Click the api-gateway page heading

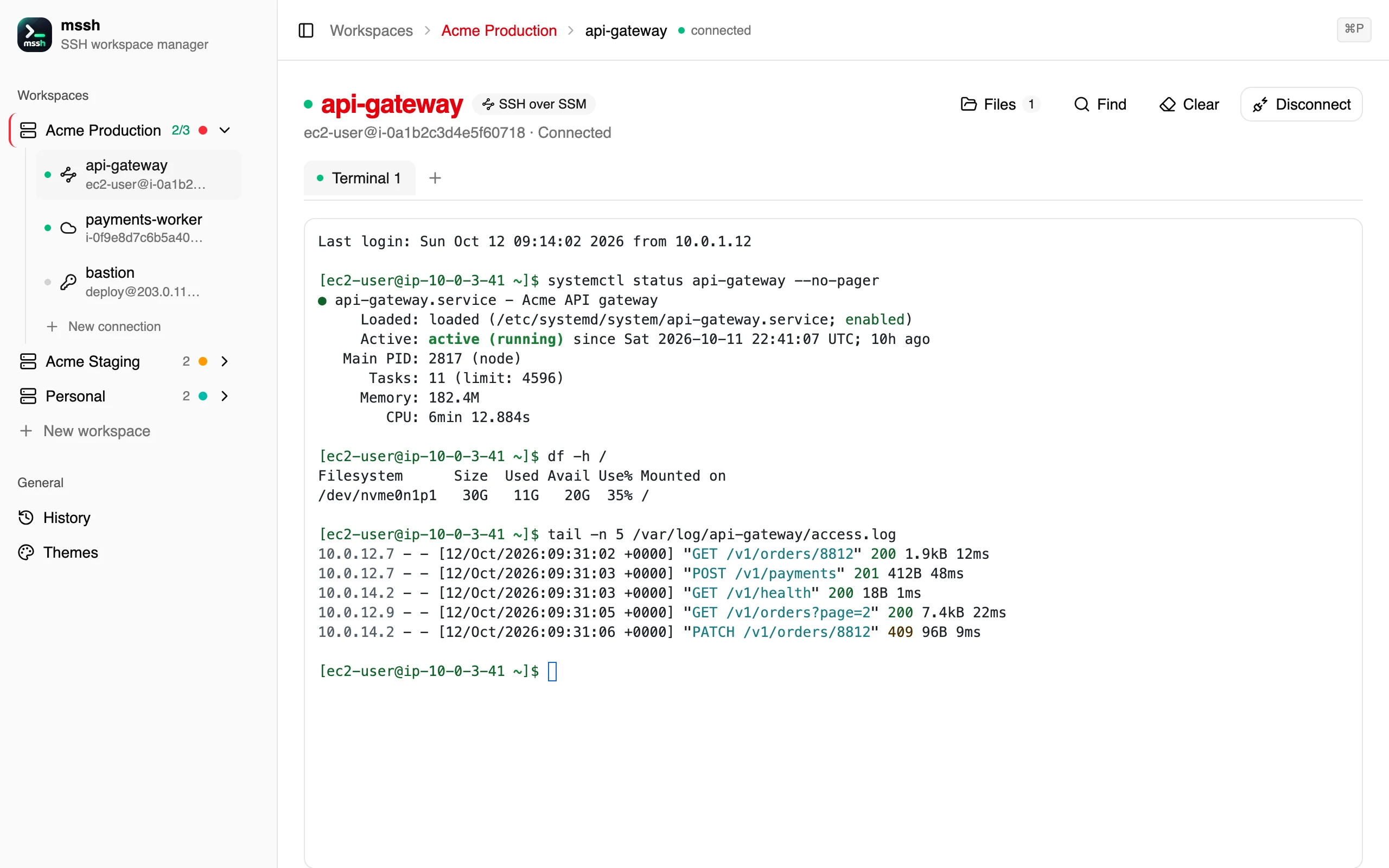coord(392,105)
